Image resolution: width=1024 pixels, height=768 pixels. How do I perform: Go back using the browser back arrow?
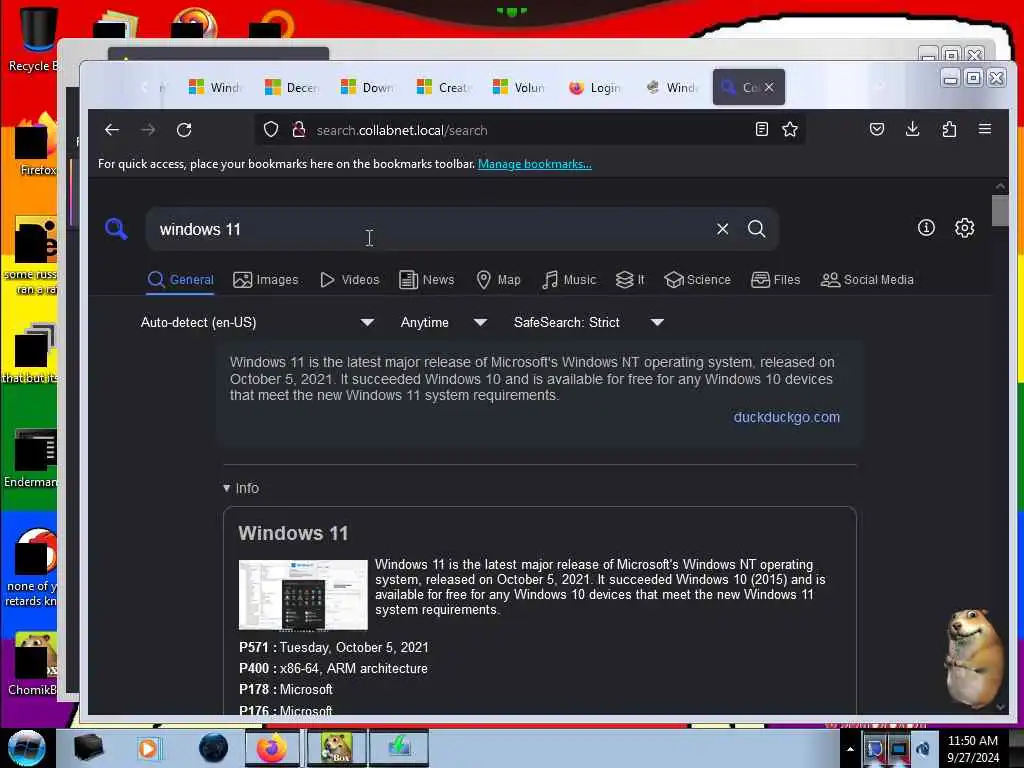pos(112,130)
